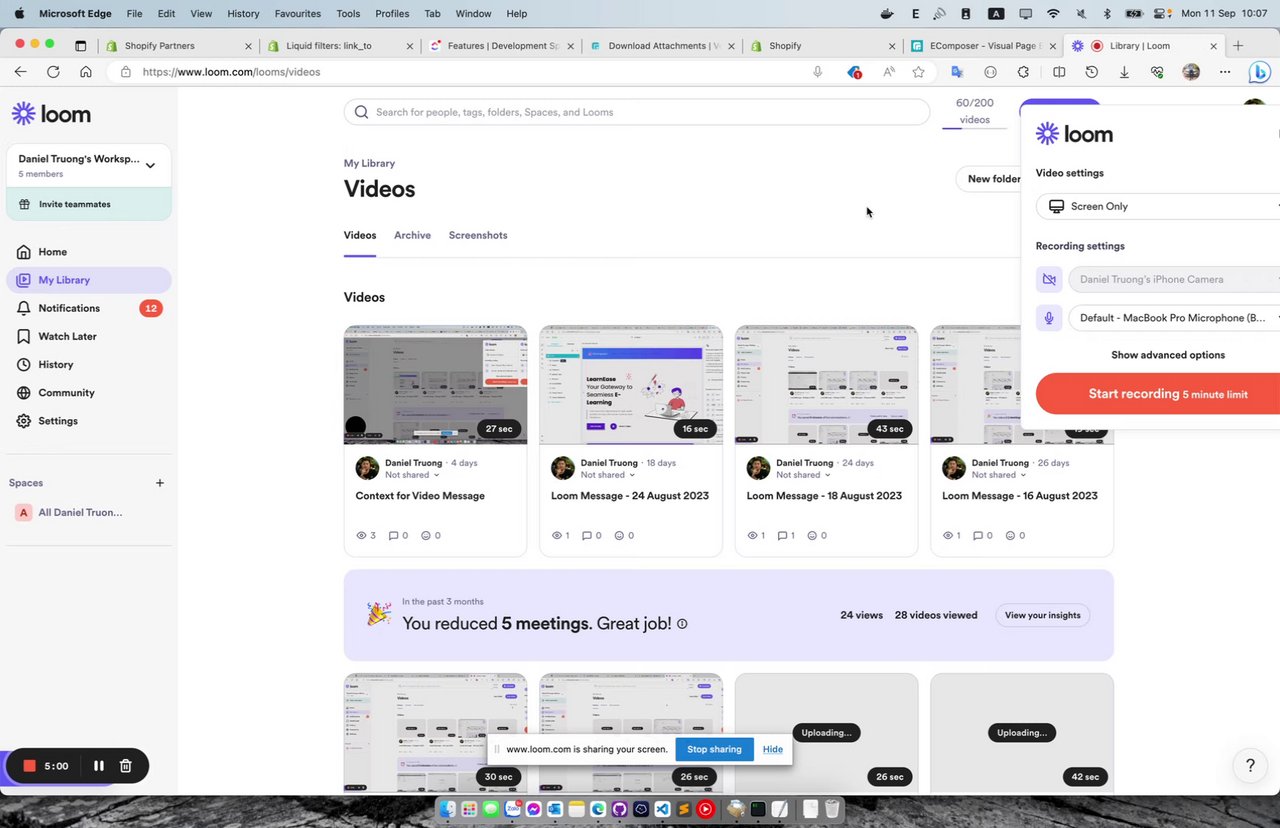Open Edge extensions puzzle icon

pos(1023,72)
